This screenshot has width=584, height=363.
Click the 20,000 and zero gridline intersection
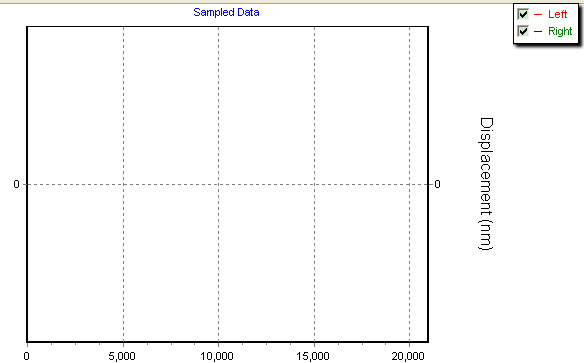410,184
